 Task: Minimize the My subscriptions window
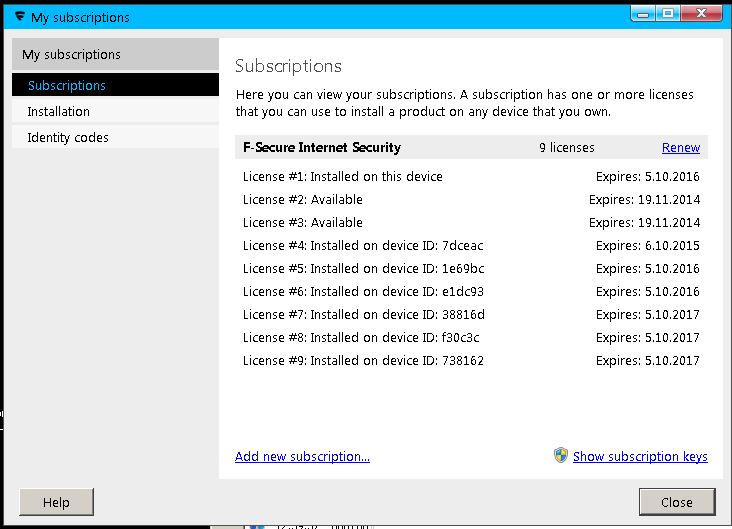(x=643, y=14)
